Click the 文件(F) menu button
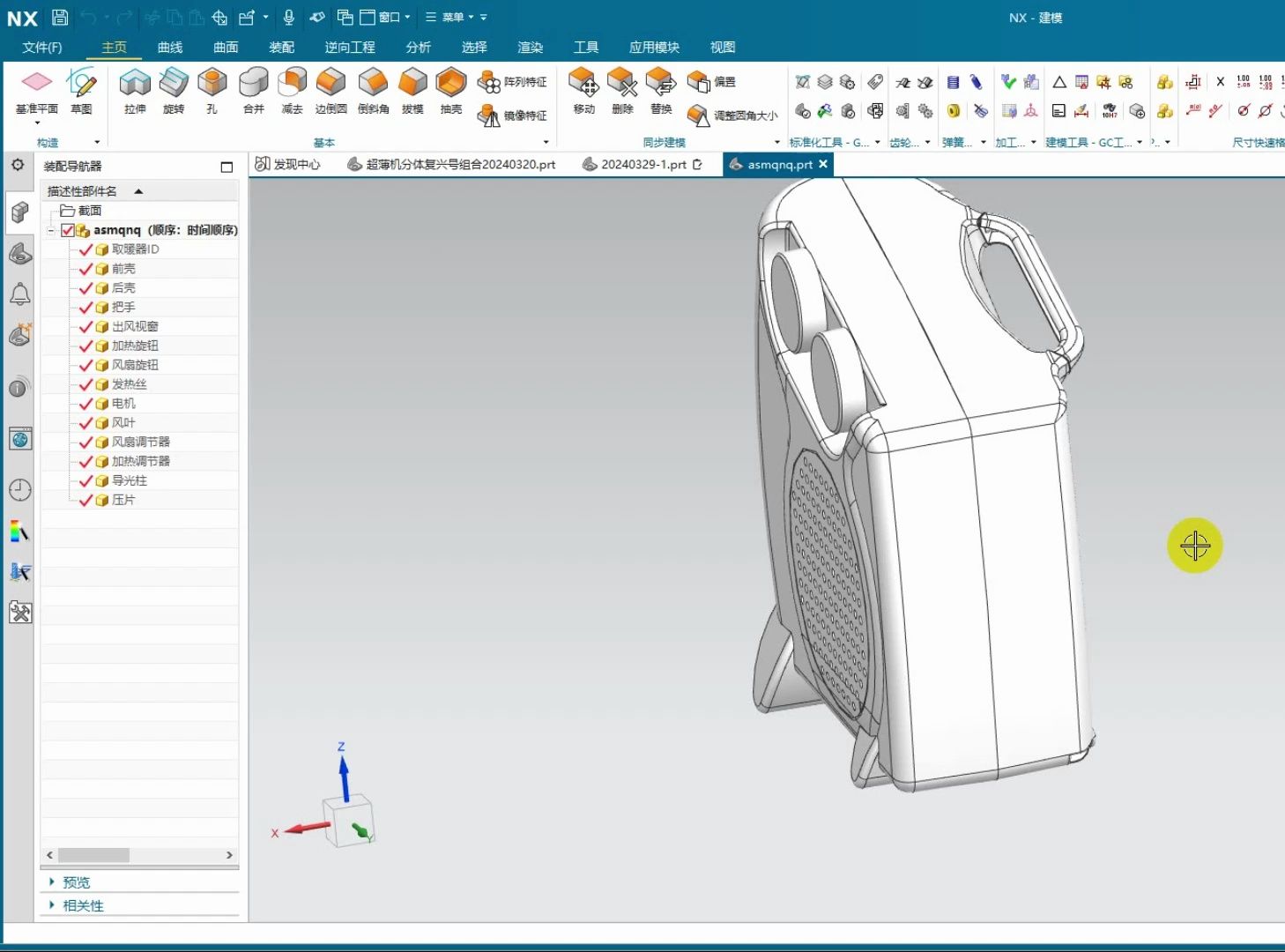The image size is (1285, 952). (42, 48)
